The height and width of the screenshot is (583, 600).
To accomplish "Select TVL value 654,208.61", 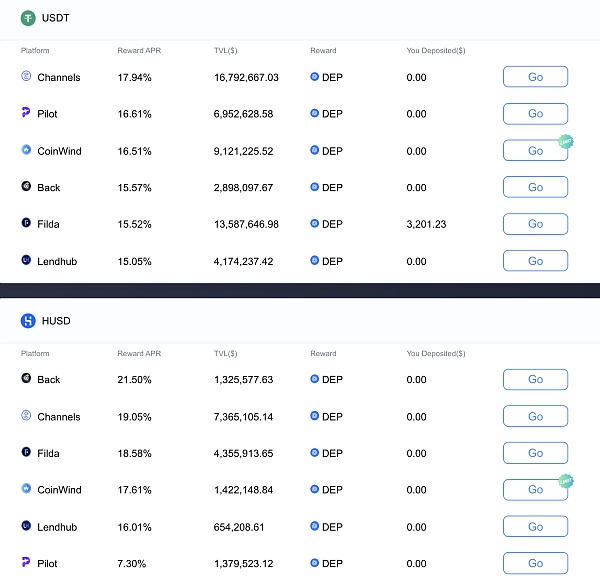I will click(239, 527).
